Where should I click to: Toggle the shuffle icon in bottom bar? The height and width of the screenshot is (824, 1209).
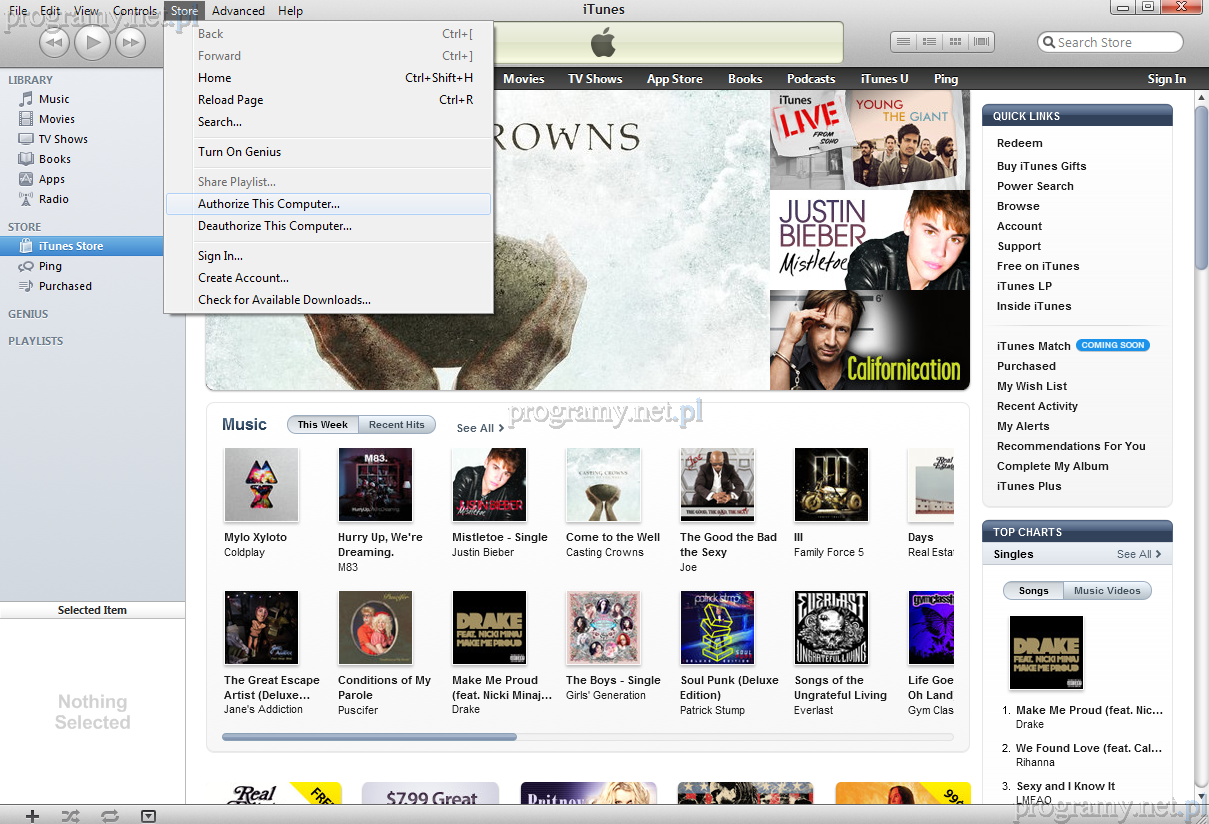click(70, 816)
